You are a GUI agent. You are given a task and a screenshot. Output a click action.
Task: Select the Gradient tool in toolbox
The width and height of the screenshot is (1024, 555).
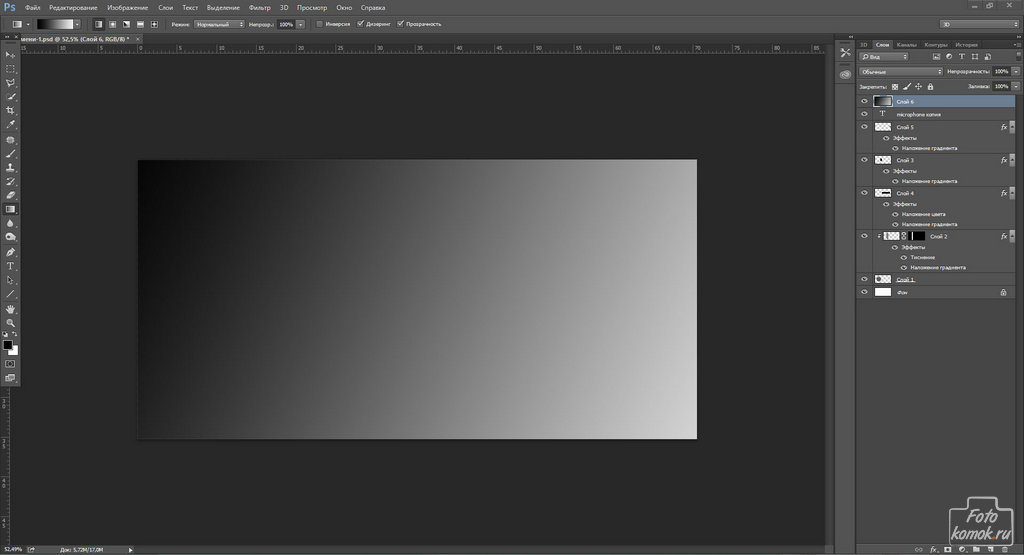10,210
